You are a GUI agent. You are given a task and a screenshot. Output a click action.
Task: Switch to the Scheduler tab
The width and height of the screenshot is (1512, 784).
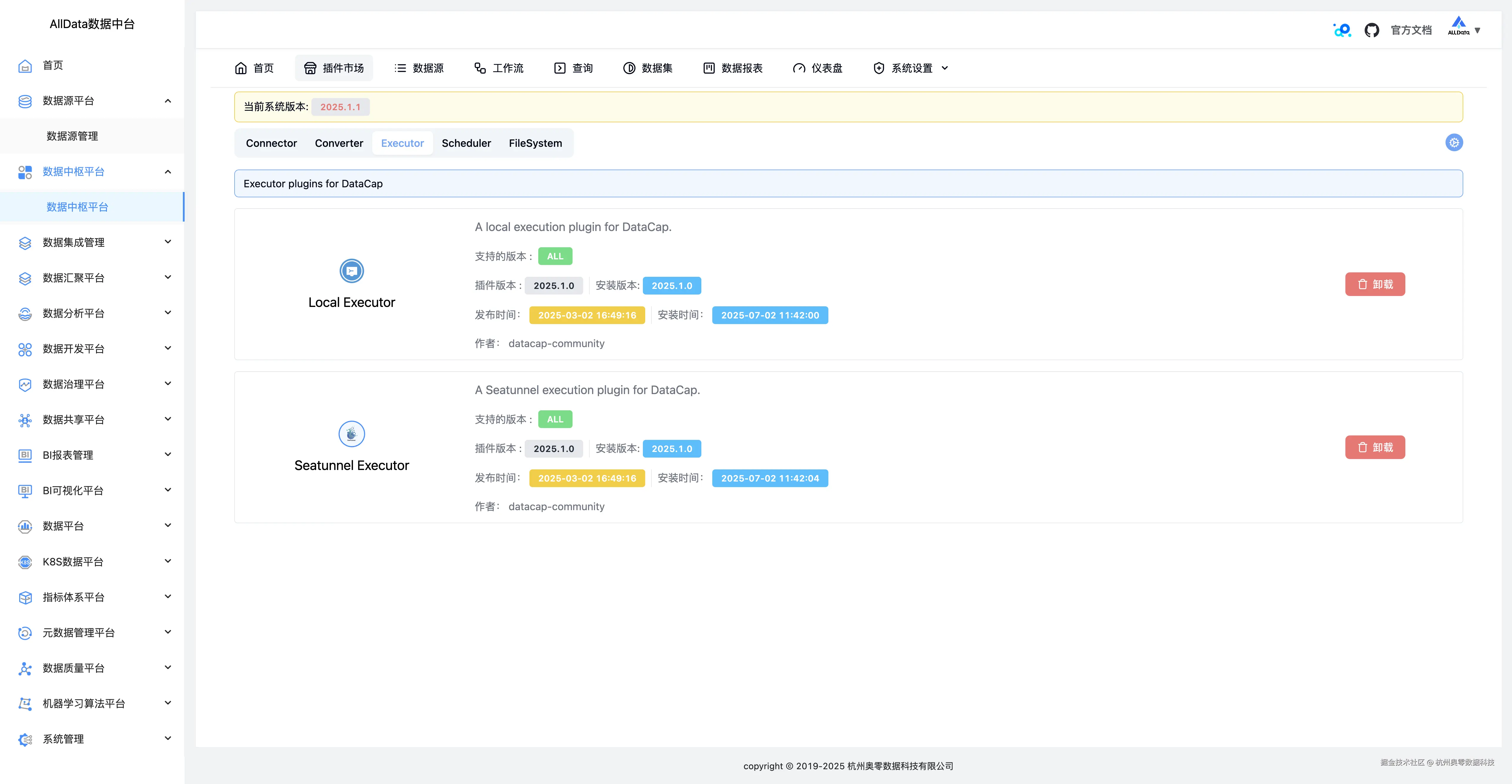(466, 143)
